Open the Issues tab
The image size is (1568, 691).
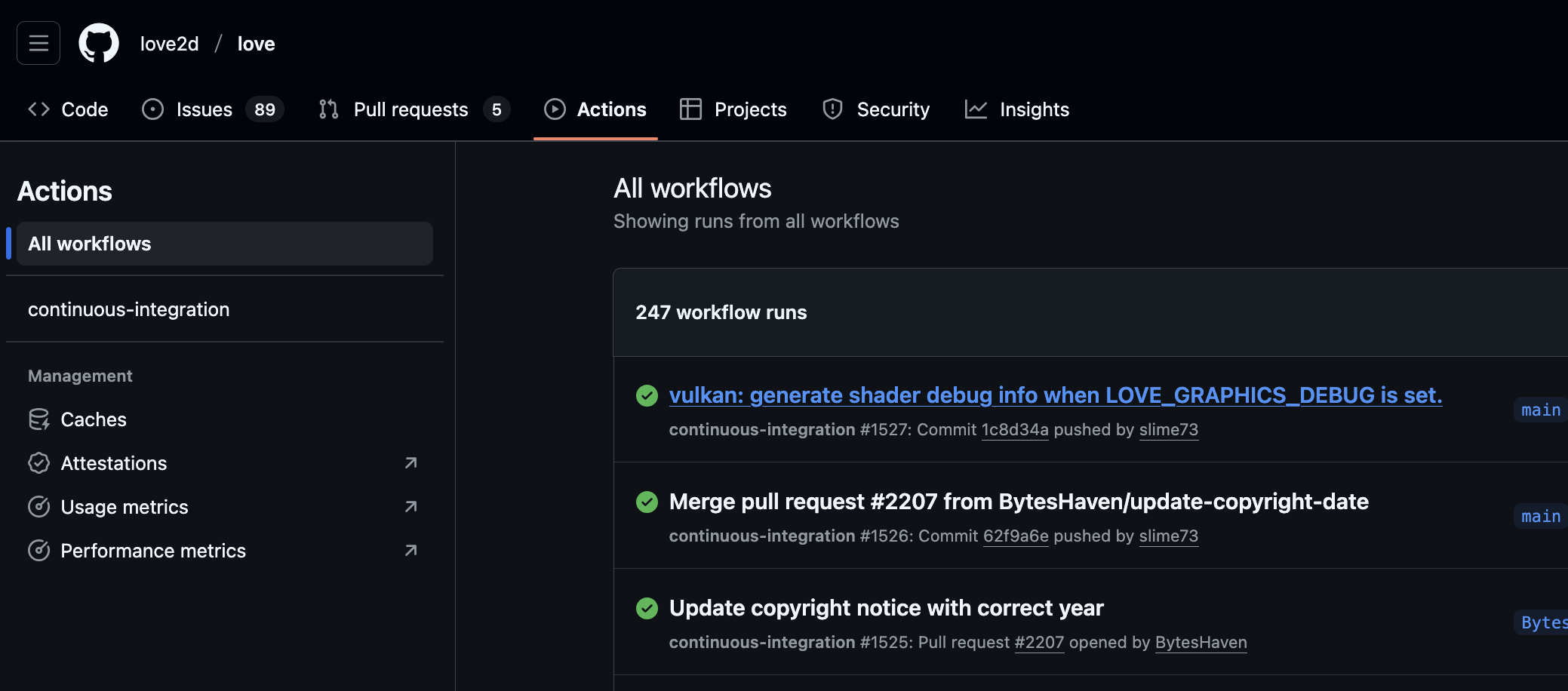tap(213, 109)
